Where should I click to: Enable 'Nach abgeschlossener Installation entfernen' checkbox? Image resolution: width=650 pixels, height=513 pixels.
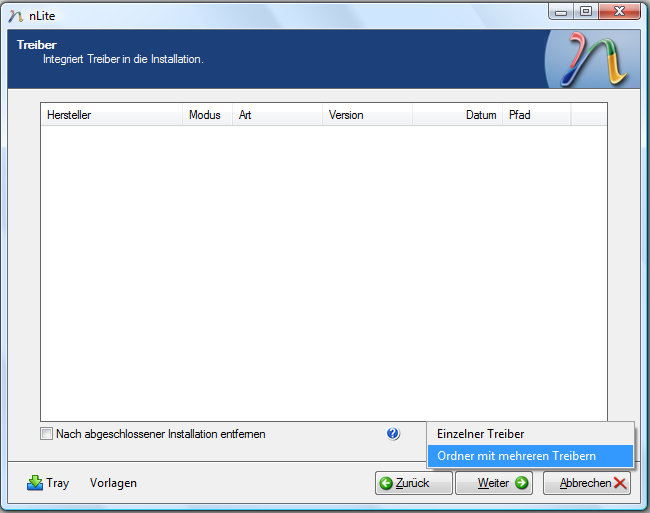[46, 434]
